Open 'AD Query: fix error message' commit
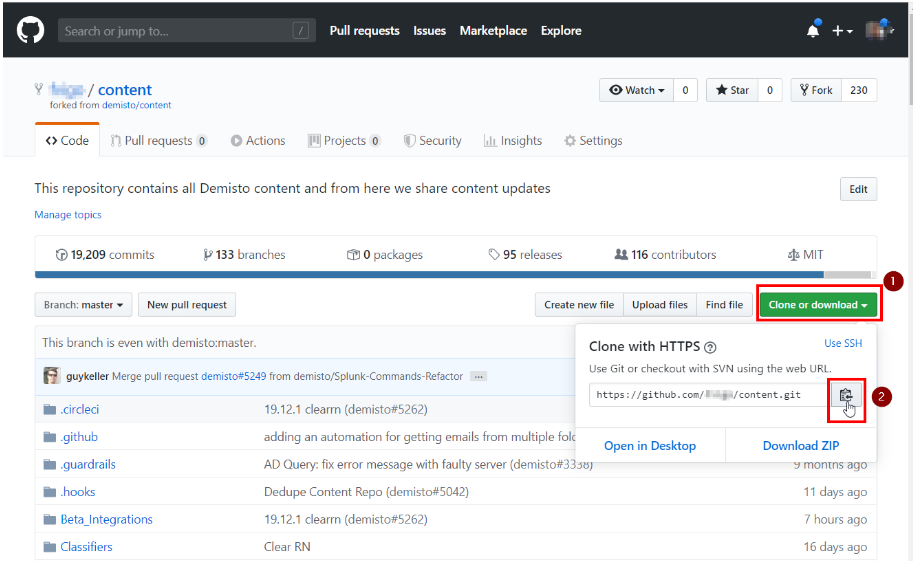The image size is (913, 561). click(x=428, y=464)
